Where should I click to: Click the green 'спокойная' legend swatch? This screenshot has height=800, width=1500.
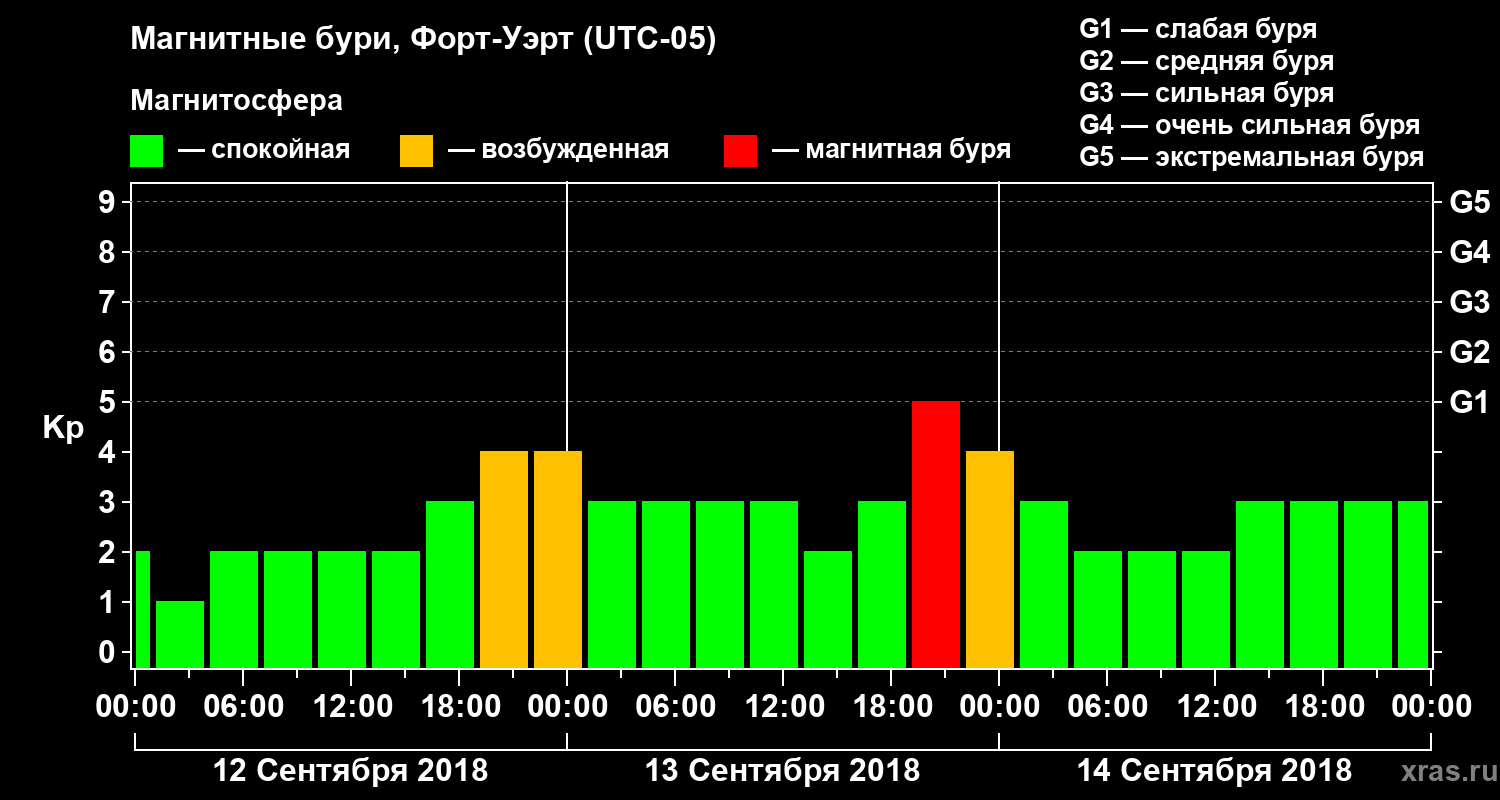[x=147, y=151]
